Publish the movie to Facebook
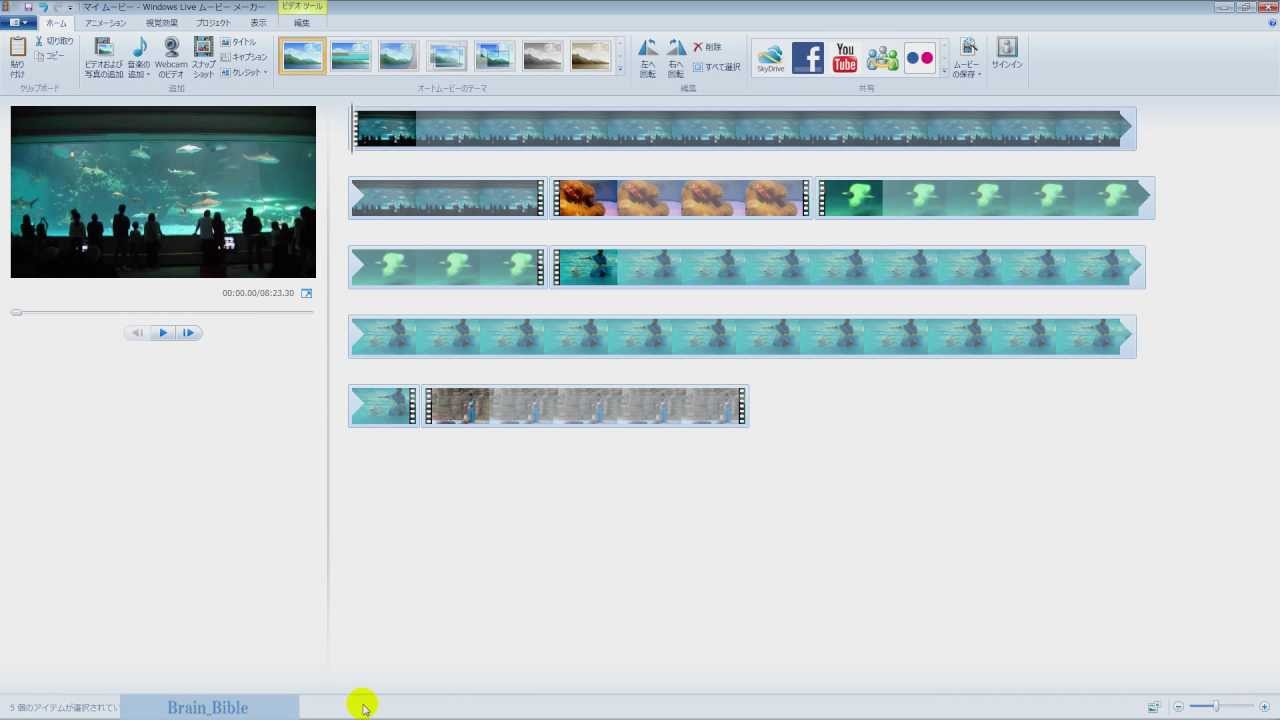This screenshot has height=720, width=1280. (808, 58)
